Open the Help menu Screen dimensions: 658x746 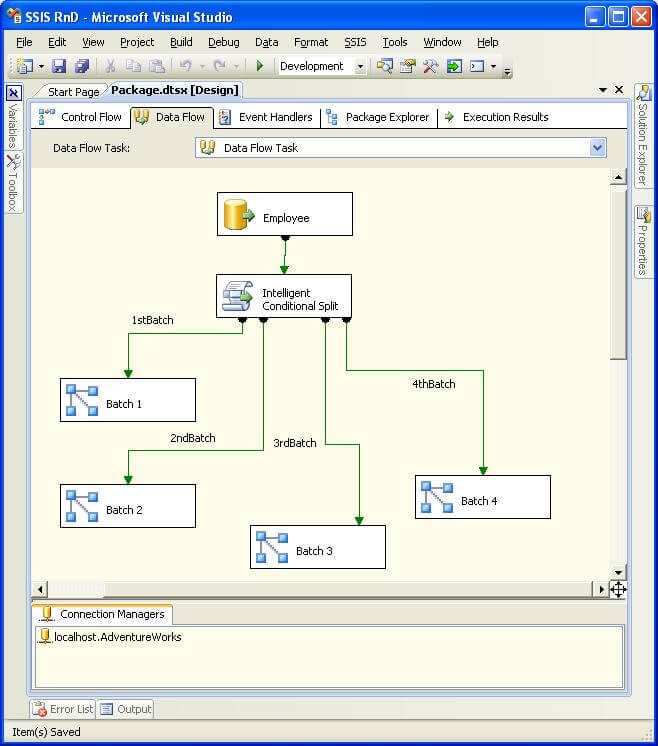(487, 42)
